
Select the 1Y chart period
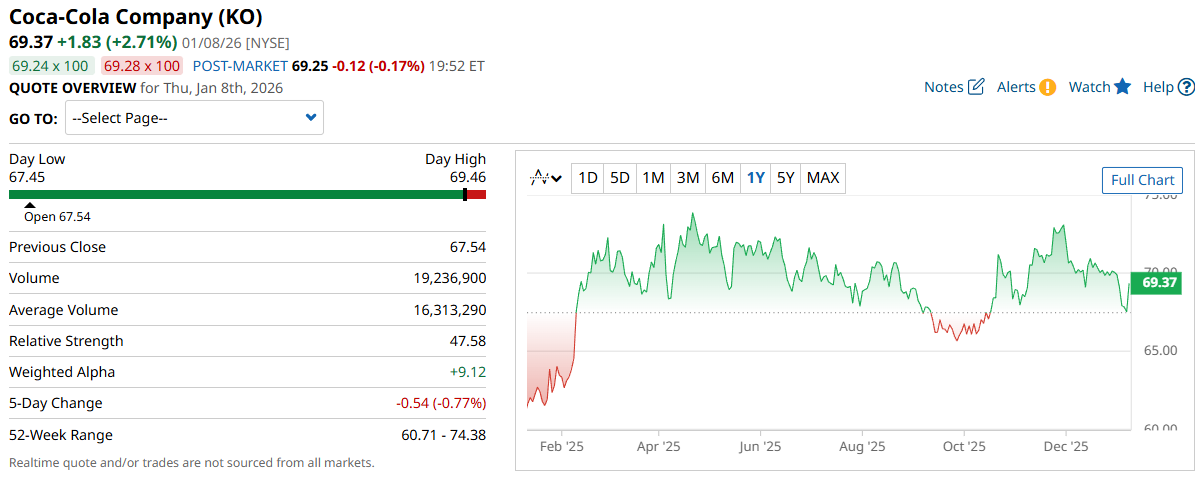pos(755,178)
